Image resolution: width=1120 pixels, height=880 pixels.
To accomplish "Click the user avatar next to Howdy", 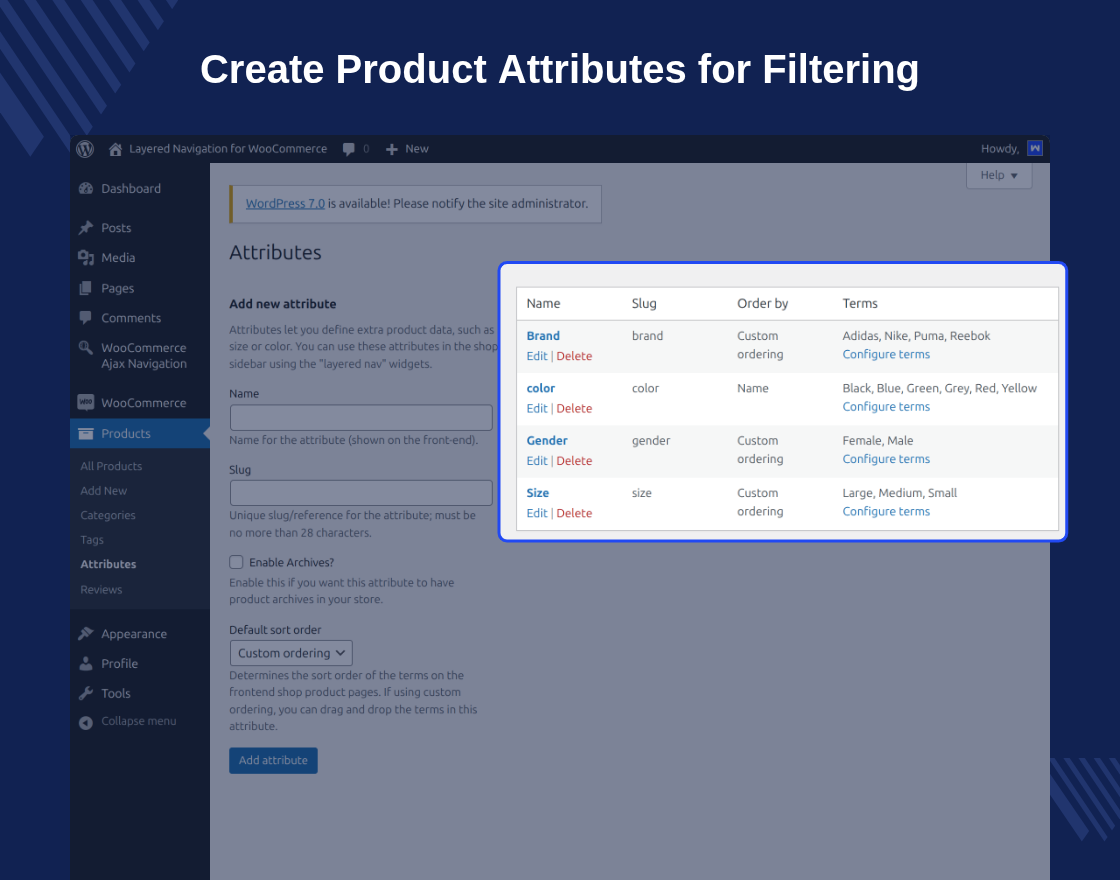I will 1034,149.
